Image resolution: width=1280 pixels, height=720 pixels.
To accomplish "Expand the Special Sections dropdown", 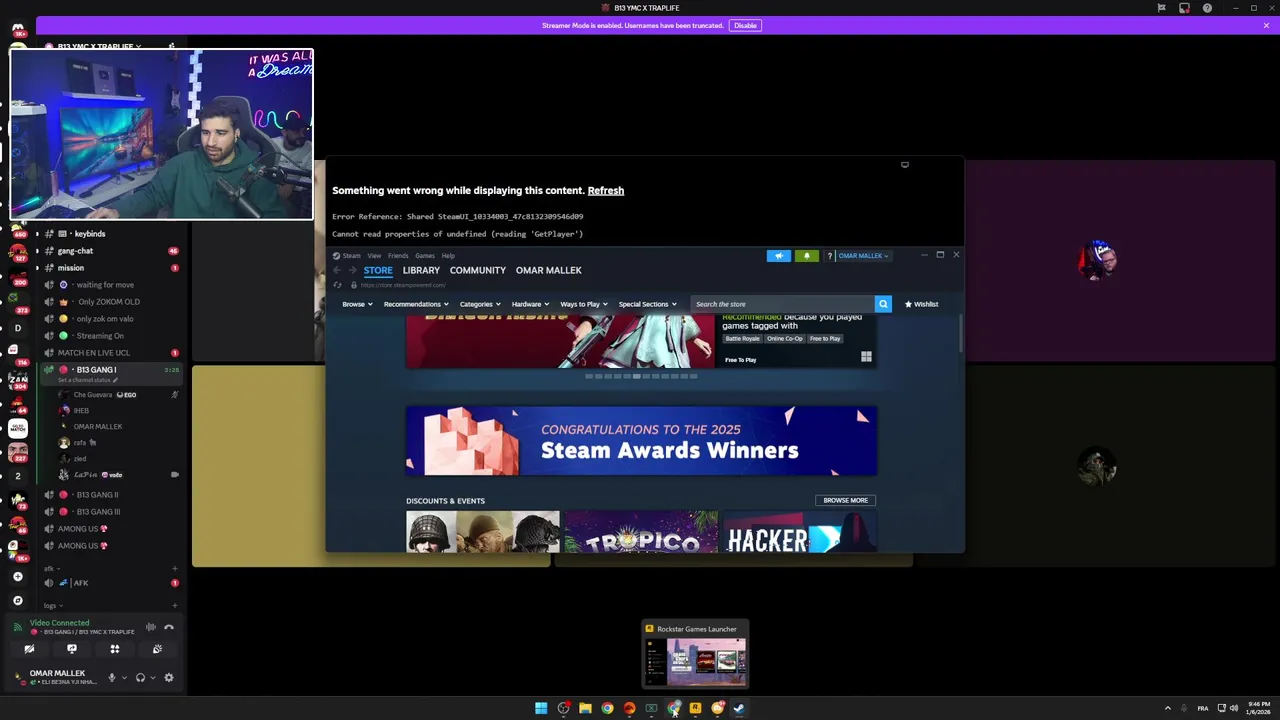I will pos(647,304).
